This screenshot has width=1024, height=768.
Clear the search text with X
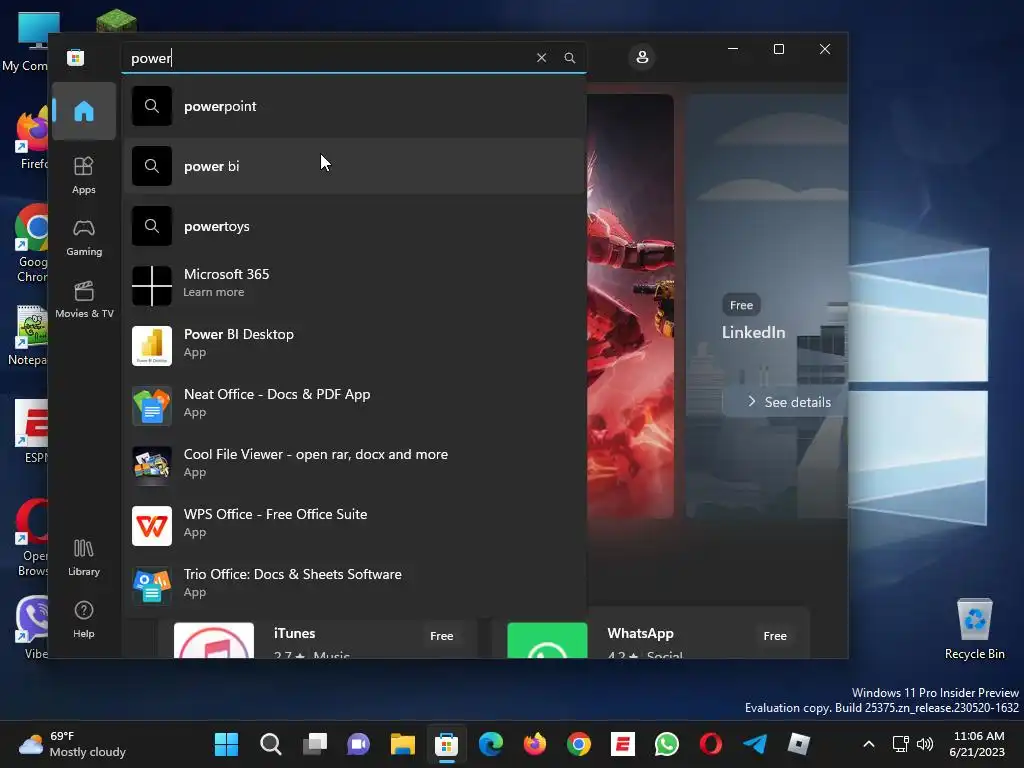(541, 57)
